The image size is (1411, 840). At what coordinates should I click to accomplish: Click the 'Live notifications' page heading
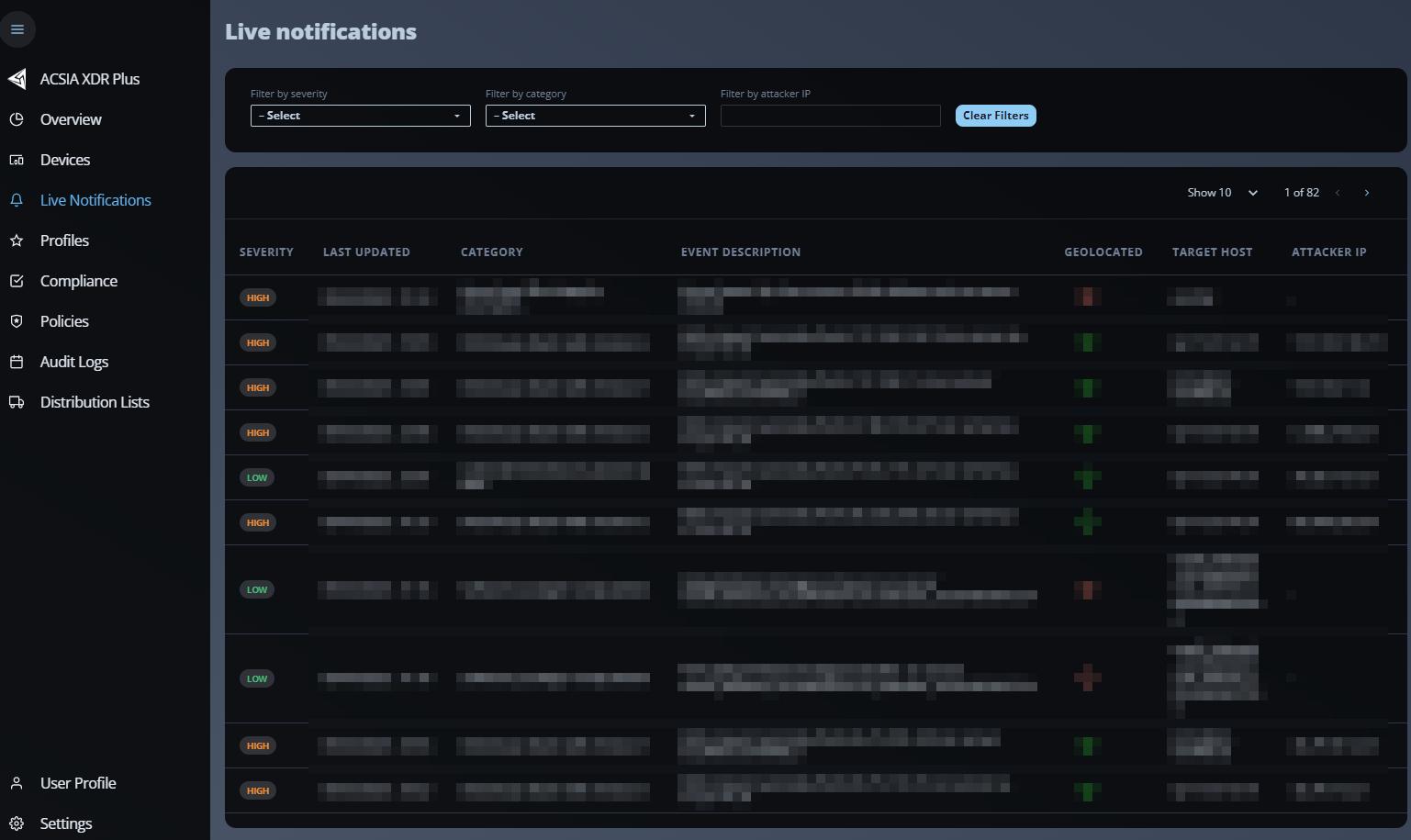point(320,32)
